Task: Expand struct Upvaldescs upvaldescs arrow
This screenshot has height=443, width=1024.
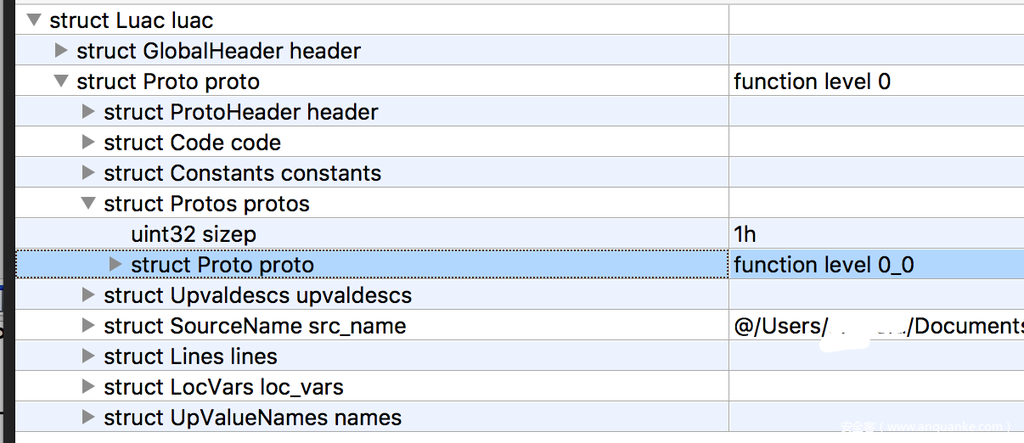Action: tap(89, 295)
